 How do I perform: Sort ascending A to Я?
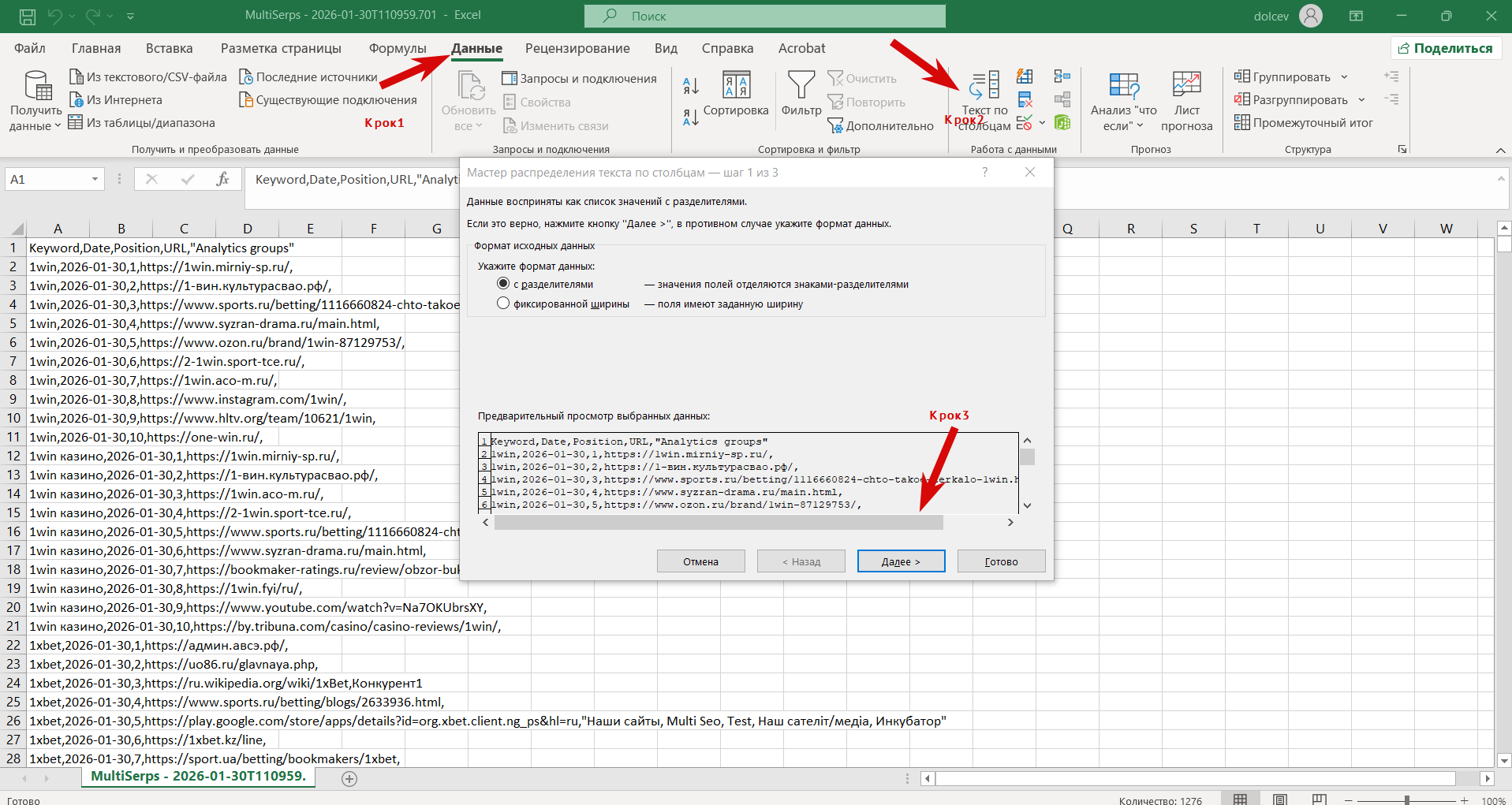pos(691,85)
